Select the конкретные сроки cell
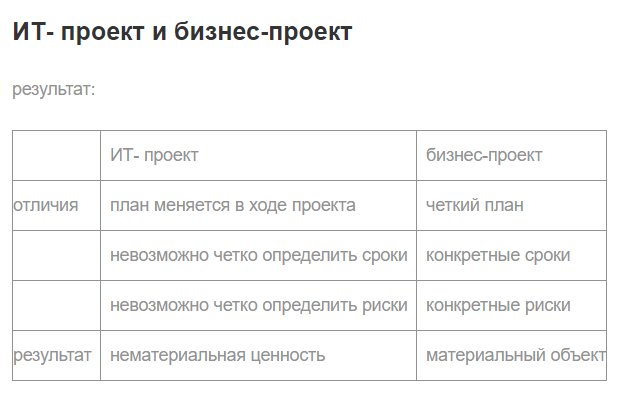Image resolution: width=630 pixels, height=398 pixels. coord(511,255)
